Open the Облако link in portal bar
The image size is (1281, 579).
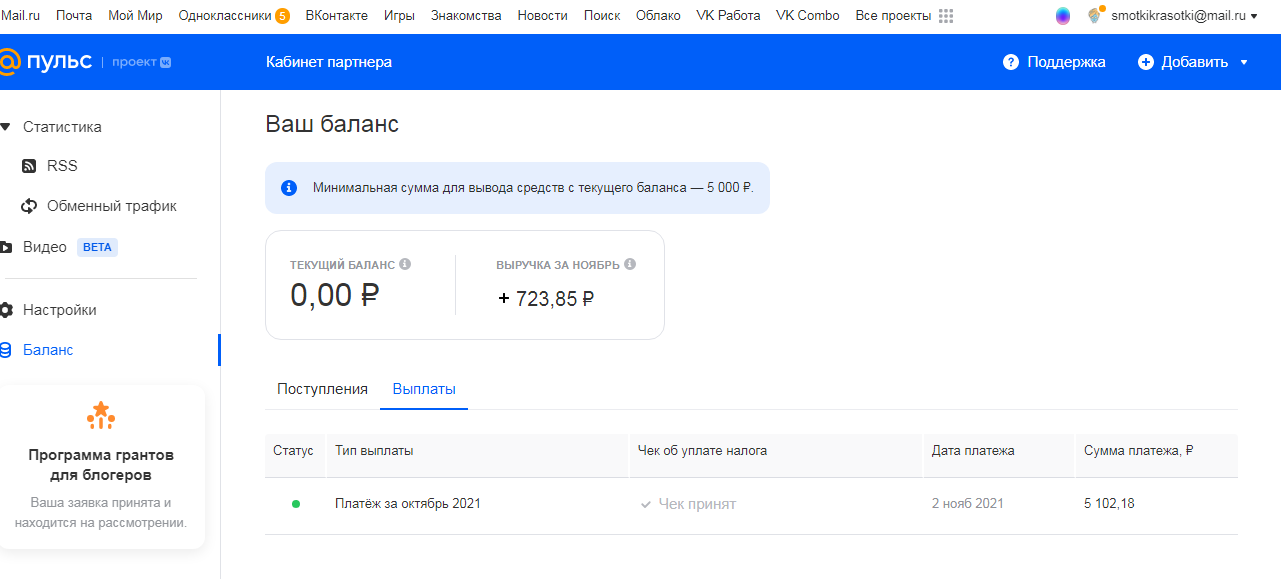coord(658,16)
